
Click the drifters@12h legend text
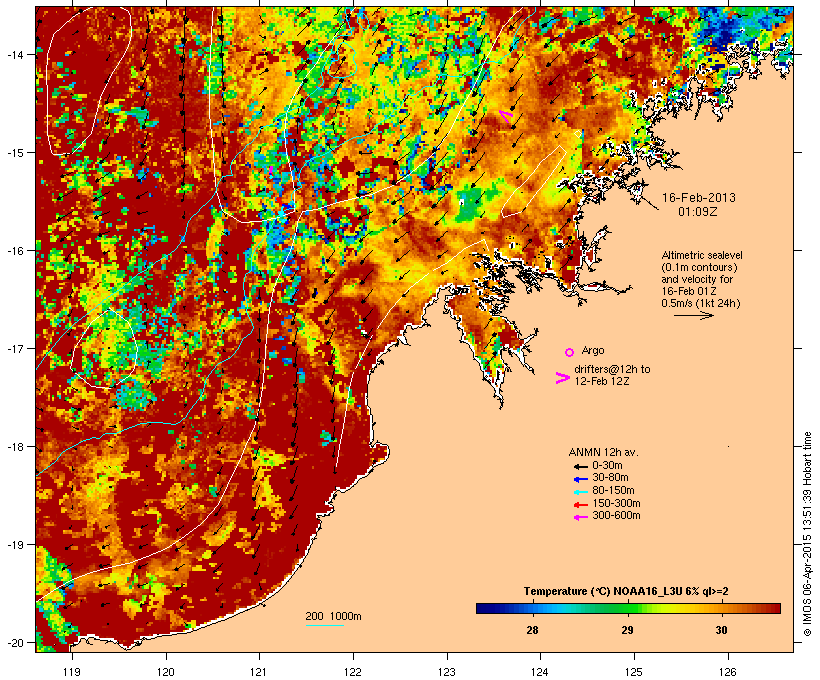612,369
